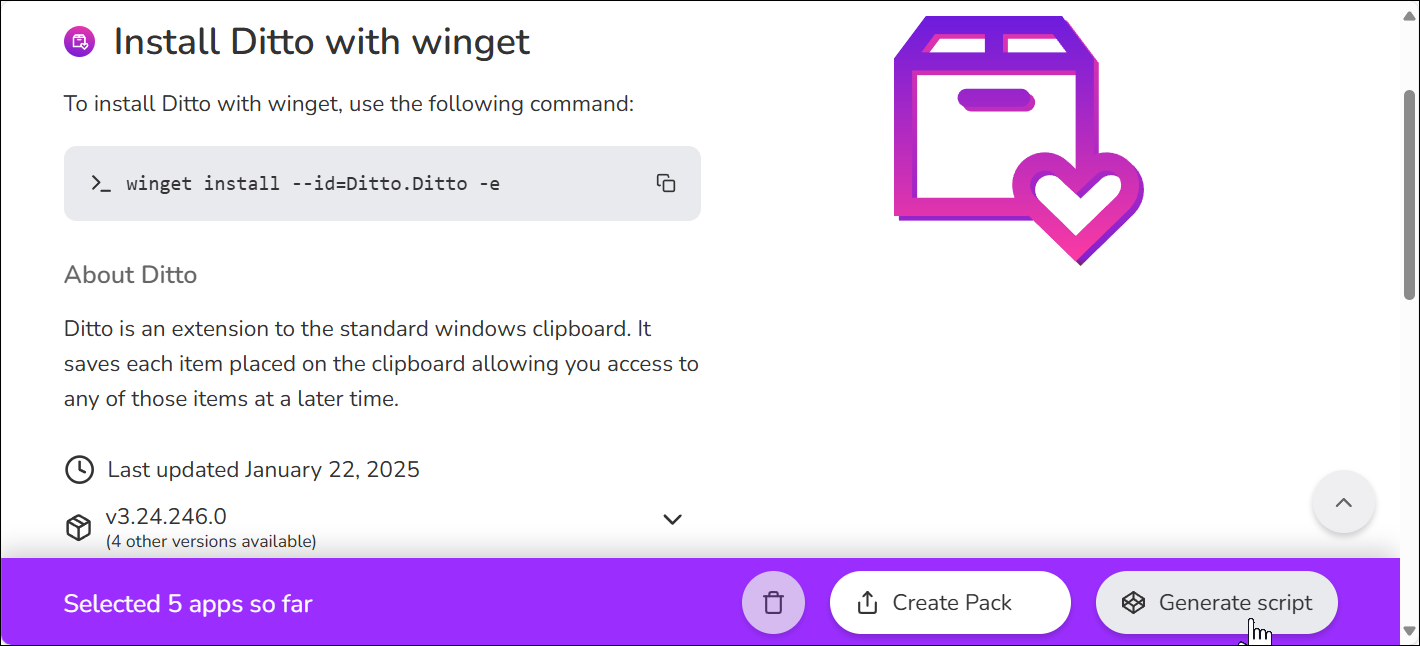This screenshot has height=646, width=1420.
Task: Click the Install Ditto with winget heading
Action: [x=322, y=42]
